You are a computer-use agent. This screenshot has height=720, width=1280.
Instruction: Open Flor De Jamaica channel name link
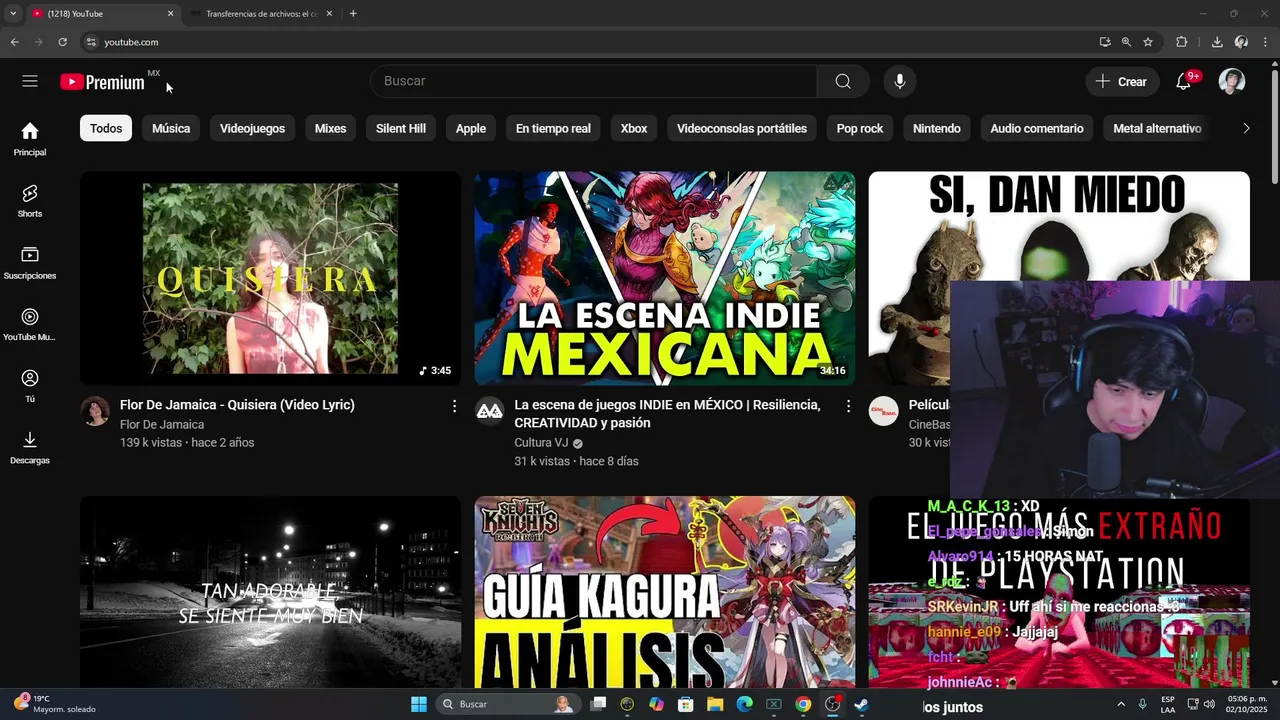pos(162,424)
